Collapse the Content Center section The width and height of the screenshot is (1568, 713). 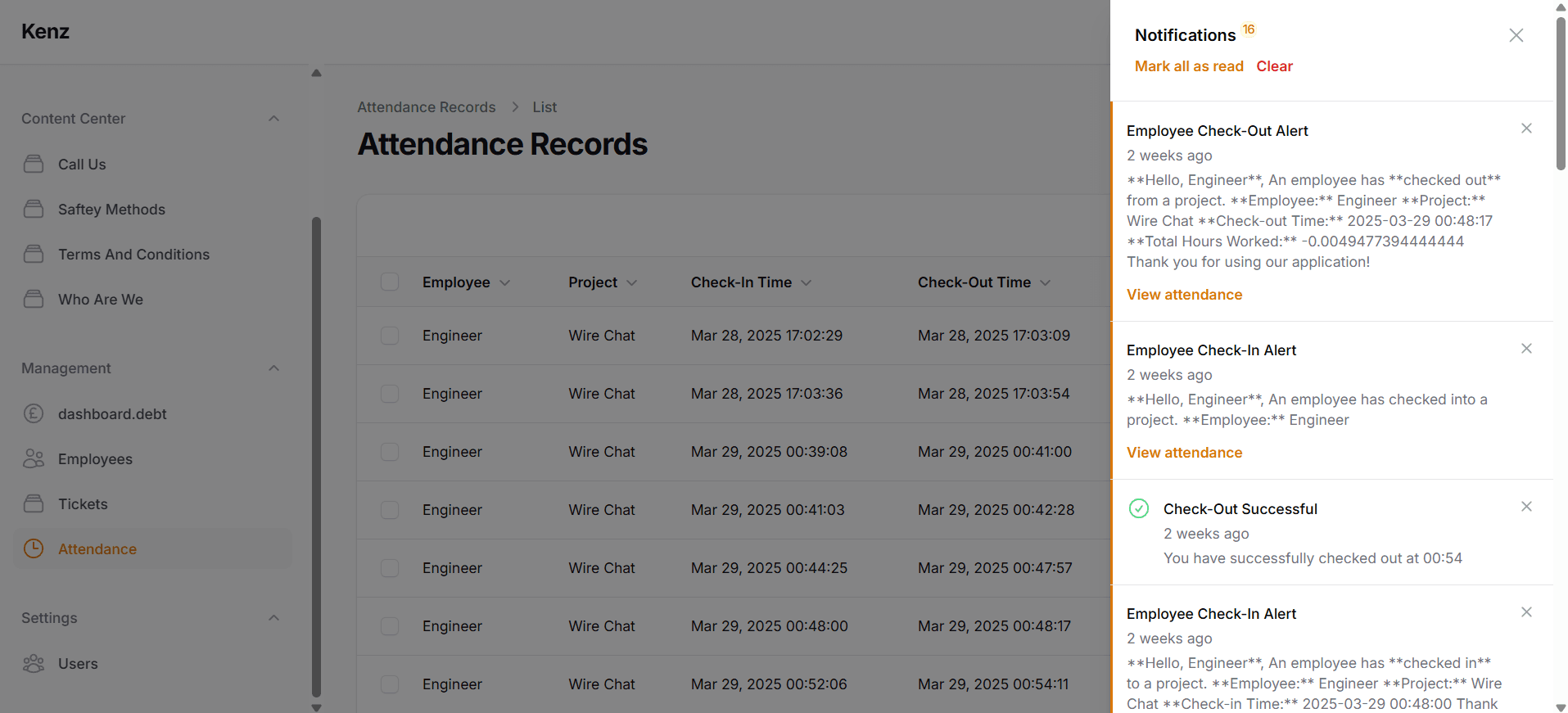click(x=274, y=119)
